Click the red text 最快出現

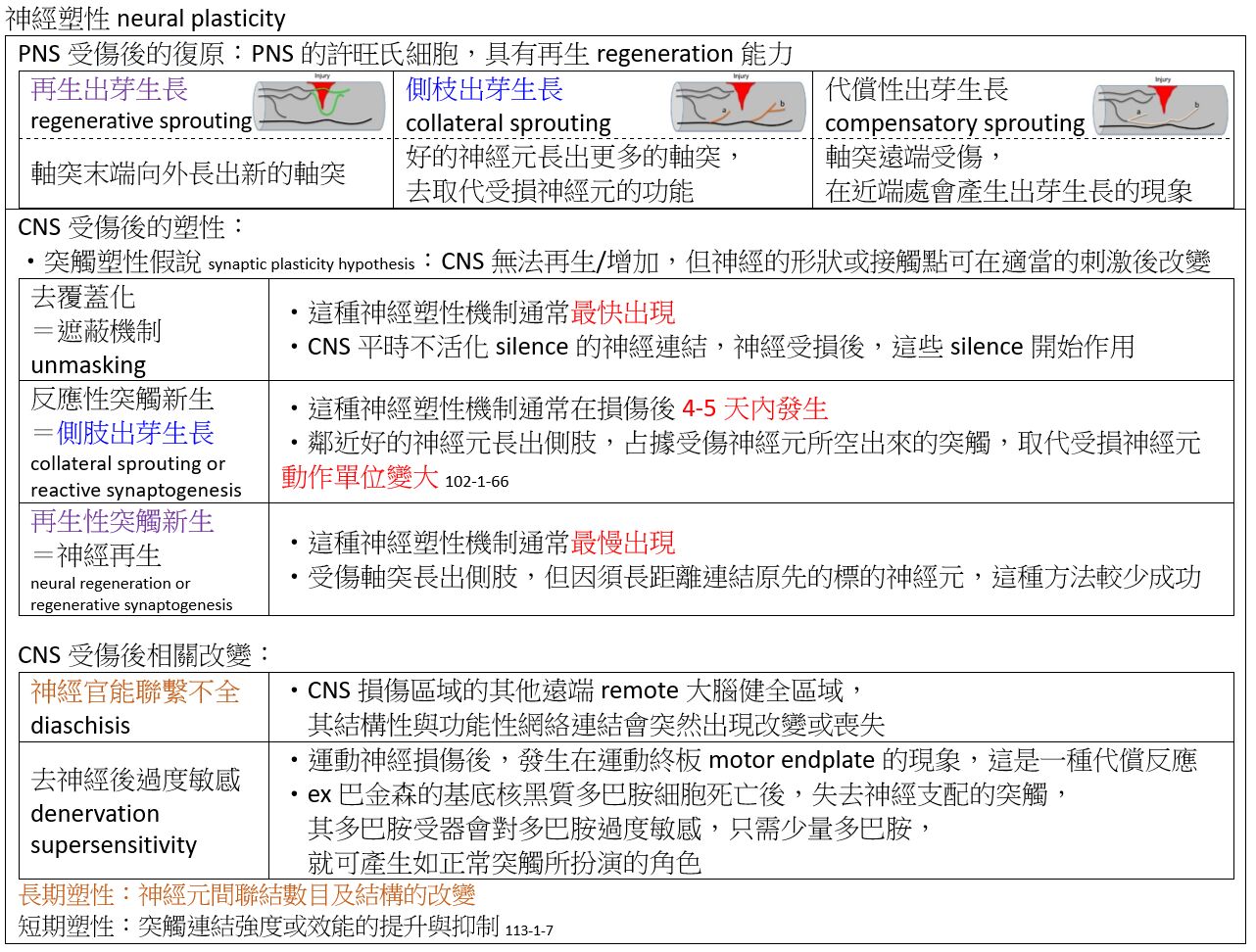pyautogui.click(x=622, y=313)
